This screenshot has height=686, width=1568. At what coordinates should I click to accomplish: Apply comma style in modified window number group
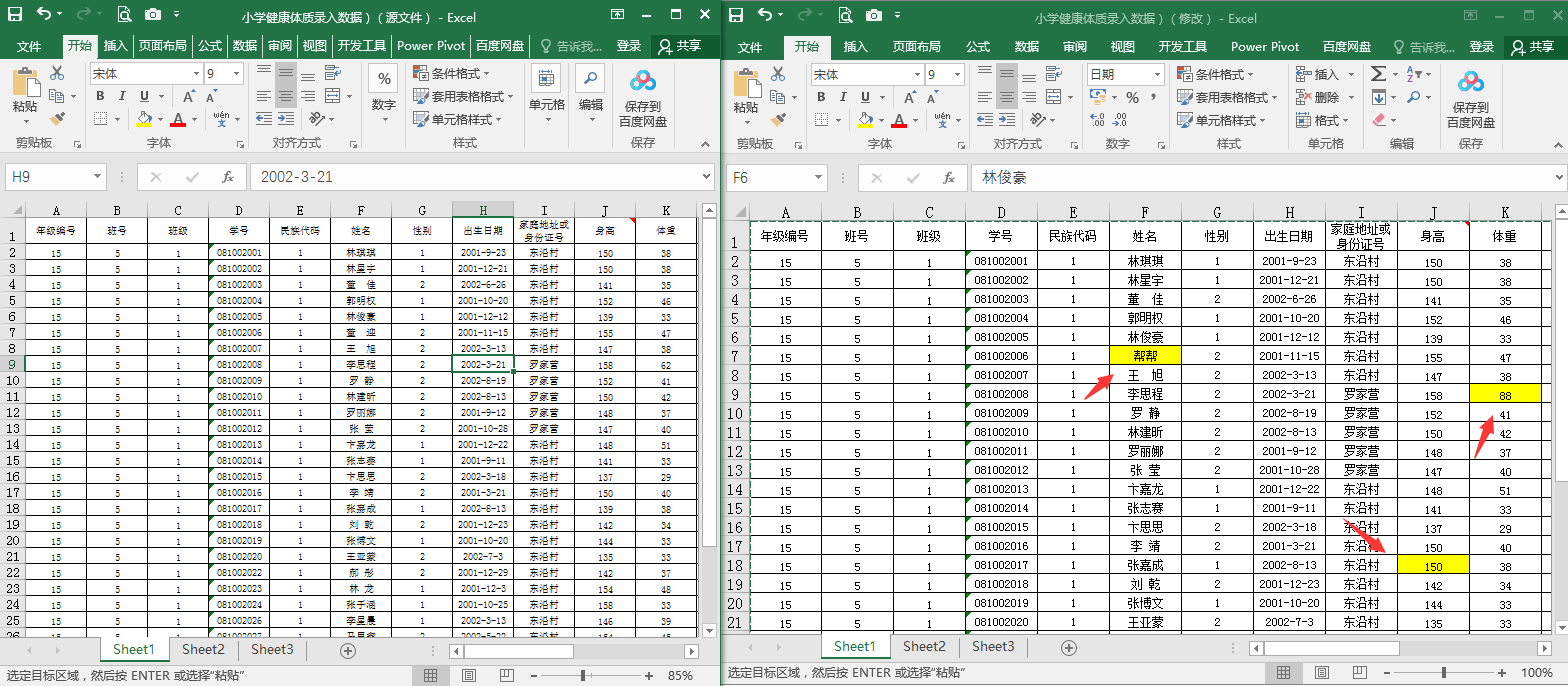(1155, 98)
